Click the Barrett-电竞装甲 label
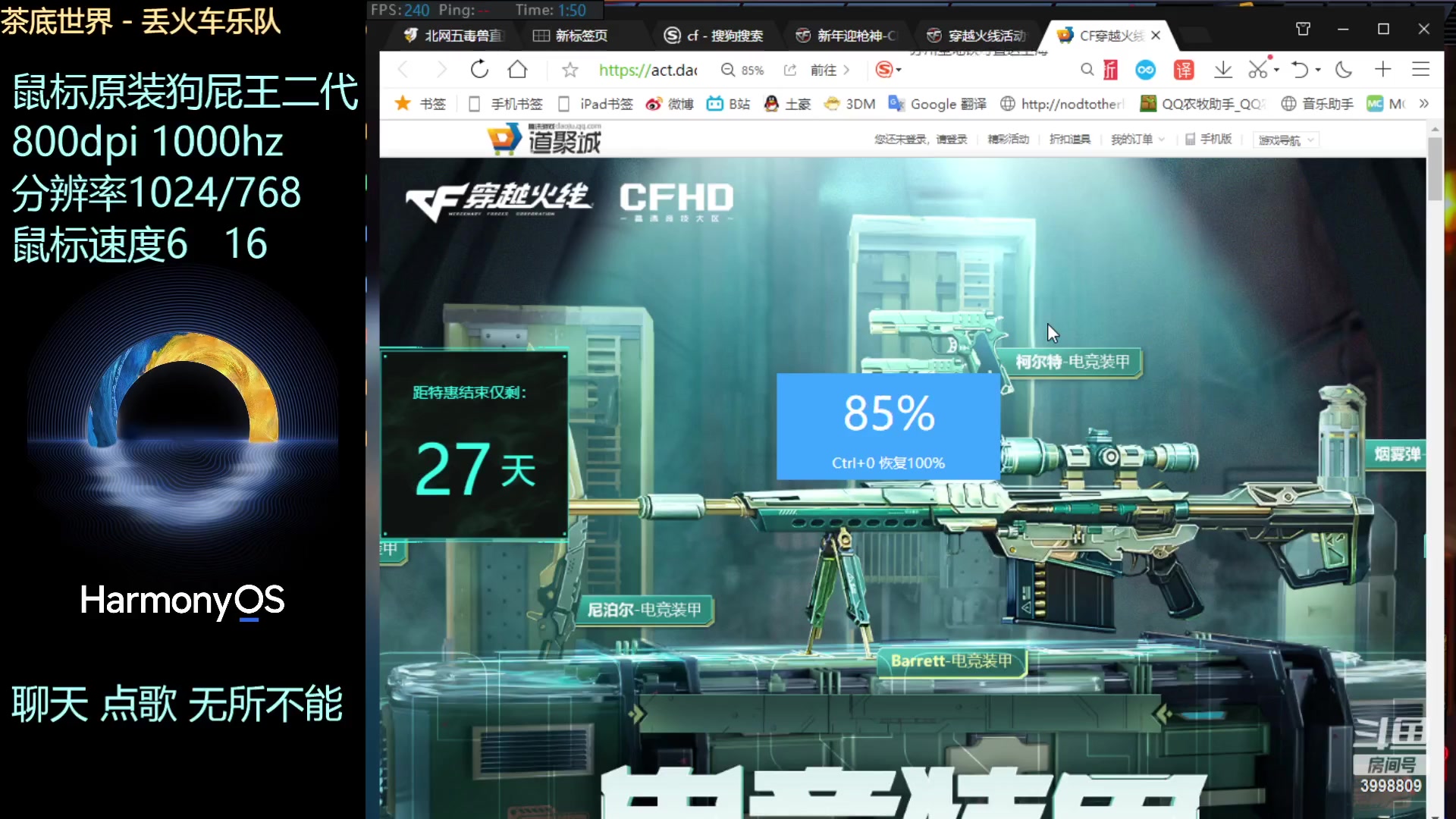This screenshot has width=1456, height=819. point(952,661)
